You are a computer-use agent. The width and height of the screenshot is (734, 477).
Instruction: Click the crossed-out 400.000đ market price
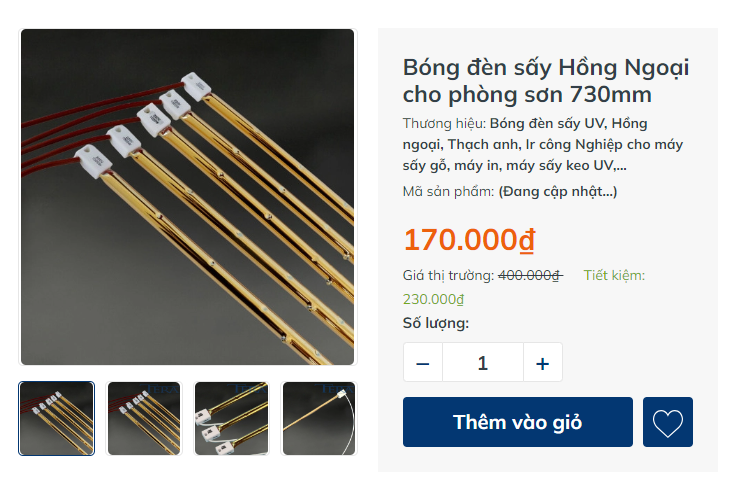(x=530, y=275)
